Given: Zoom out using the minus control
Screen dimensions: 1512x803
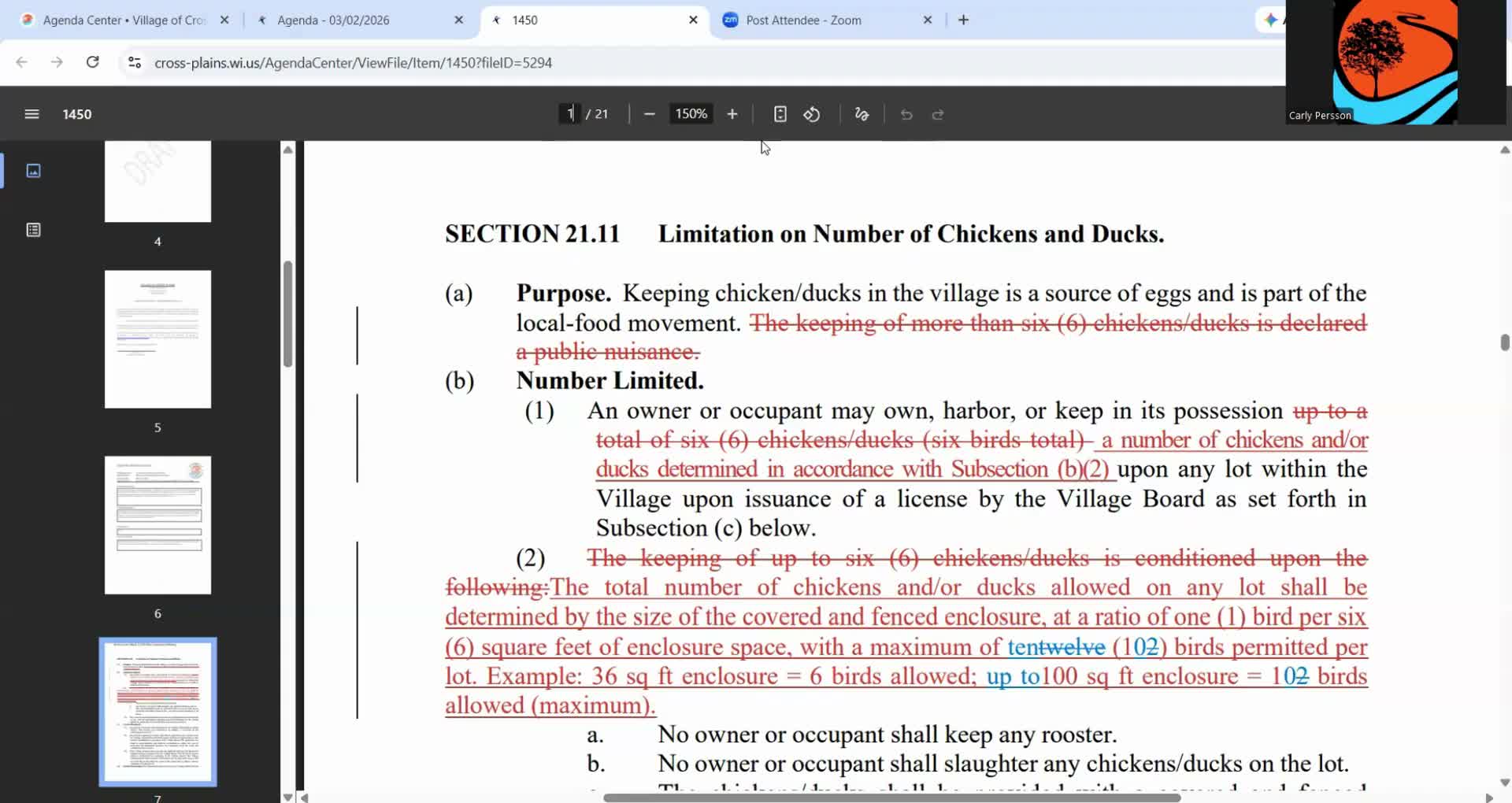Looking at the screenshot, I should [x=649, y=114].
